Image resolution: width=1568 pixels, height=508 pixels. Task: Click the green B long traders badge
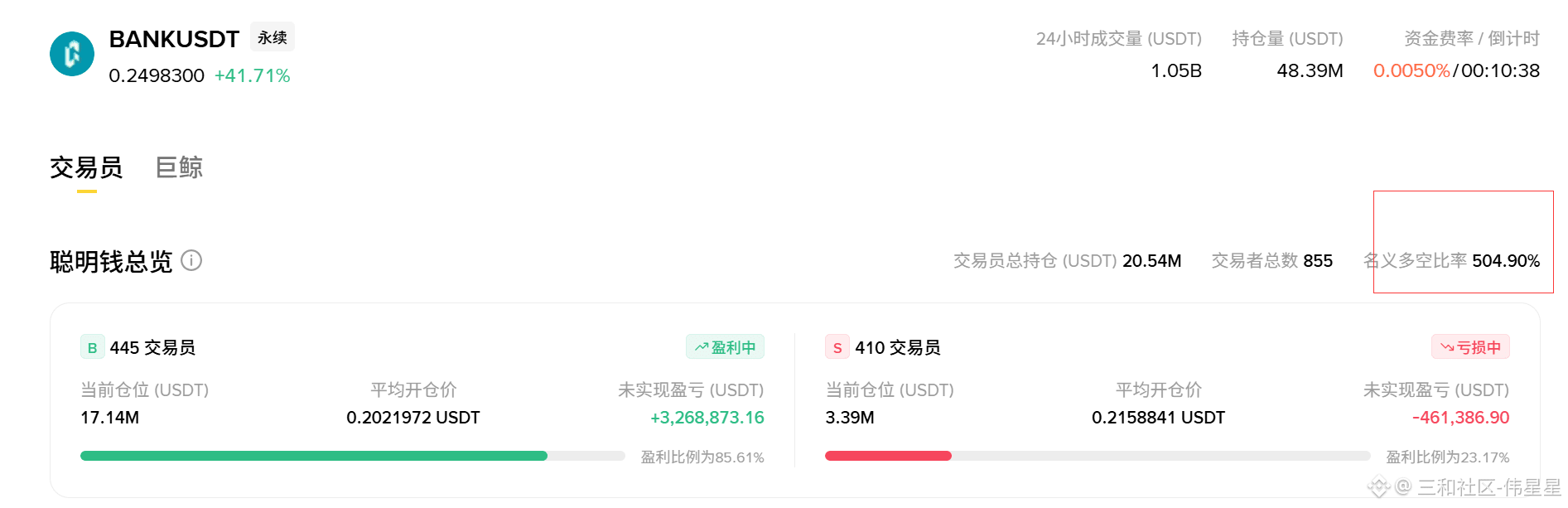[x=92, y=347]
